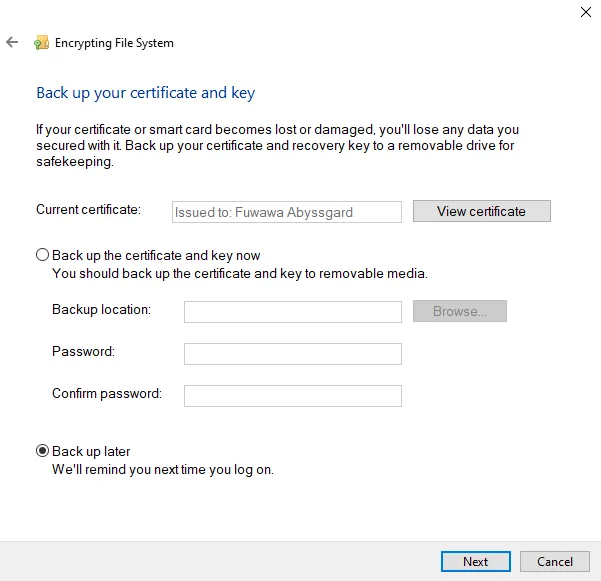Viewport: 601px width, 581px height.
Task: Close the wizard with the X button
Action: 586,12
